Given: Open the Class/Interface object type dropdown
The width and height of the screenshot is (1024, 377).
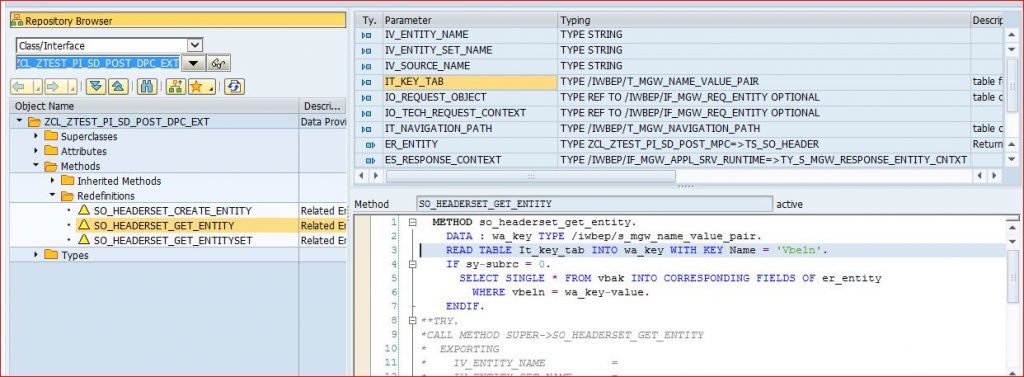Looking at the screenshot, I should pyautogui.click(x=195, y=46).
